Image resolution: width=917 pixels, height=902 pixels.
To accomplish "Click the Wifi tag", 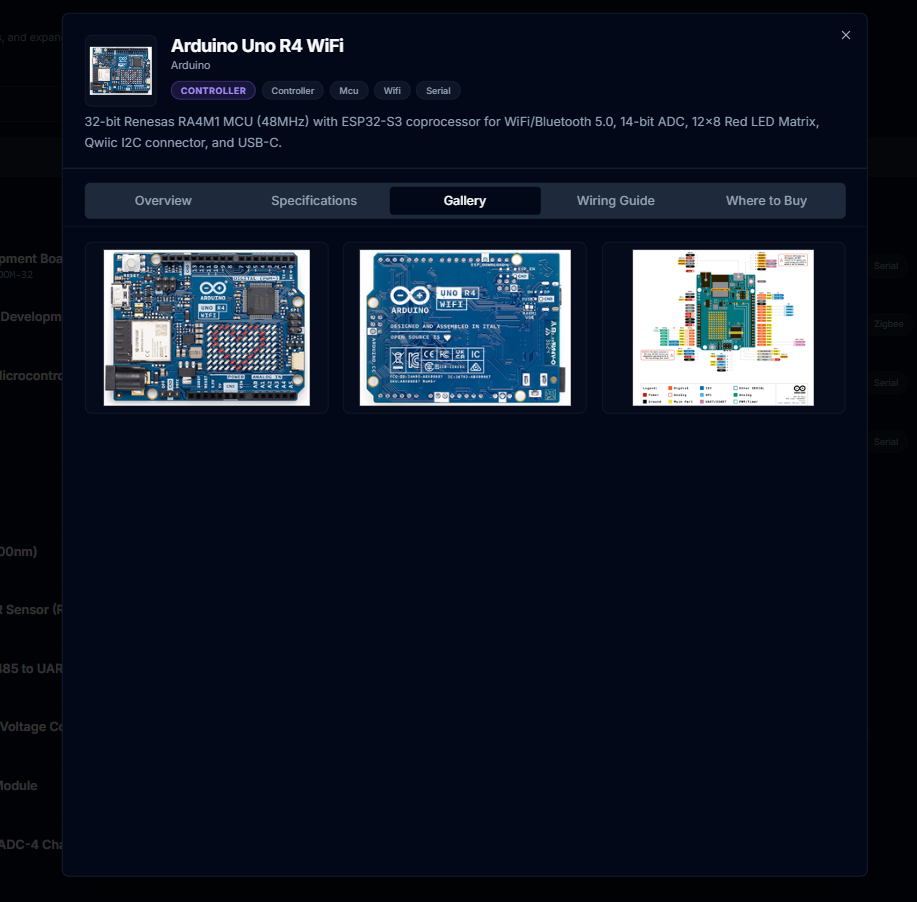I will tap(392, 91).
